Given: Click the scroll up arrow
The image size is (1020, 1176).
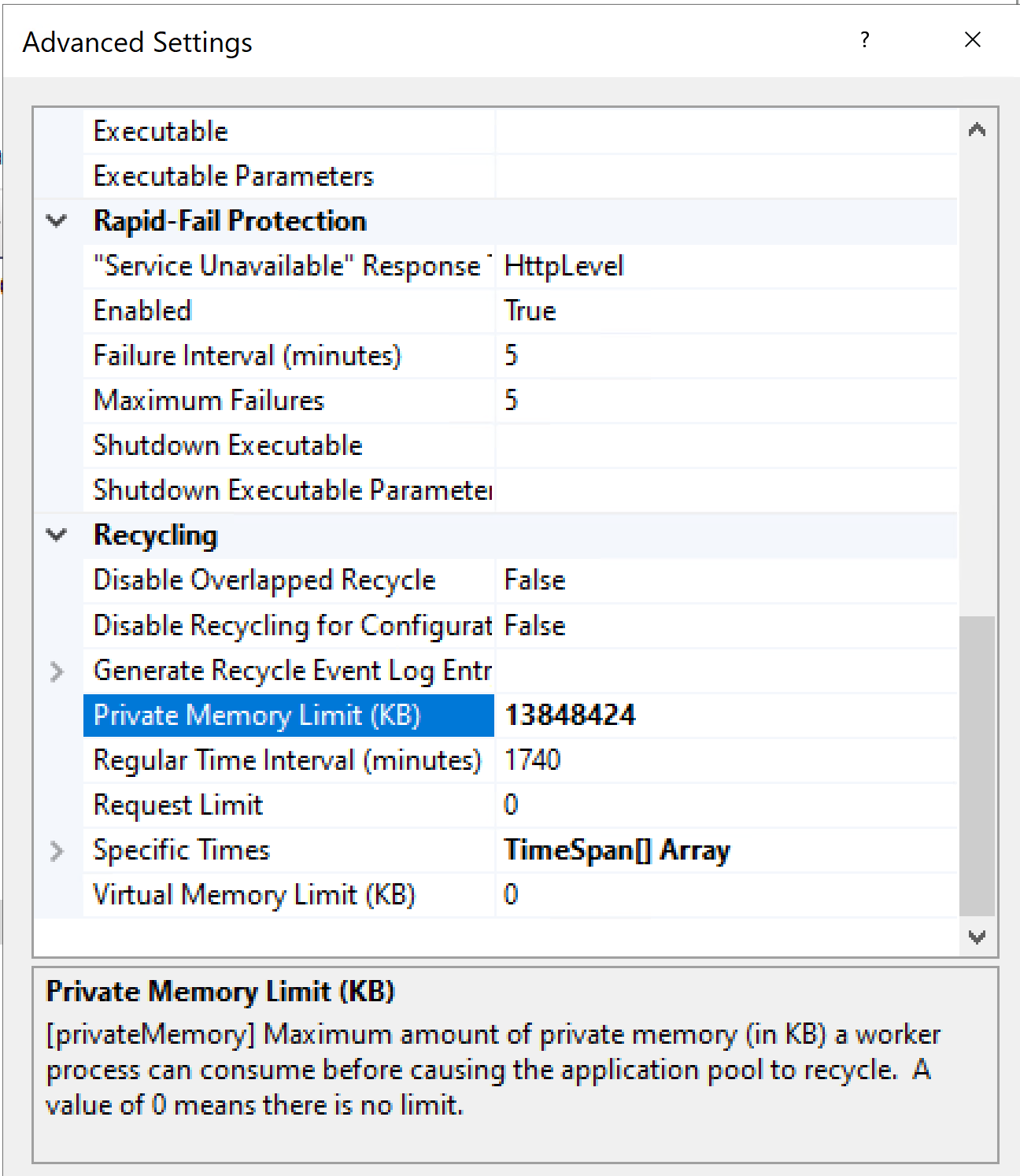Looking at the screenshot, I should [x=977, y=130].
